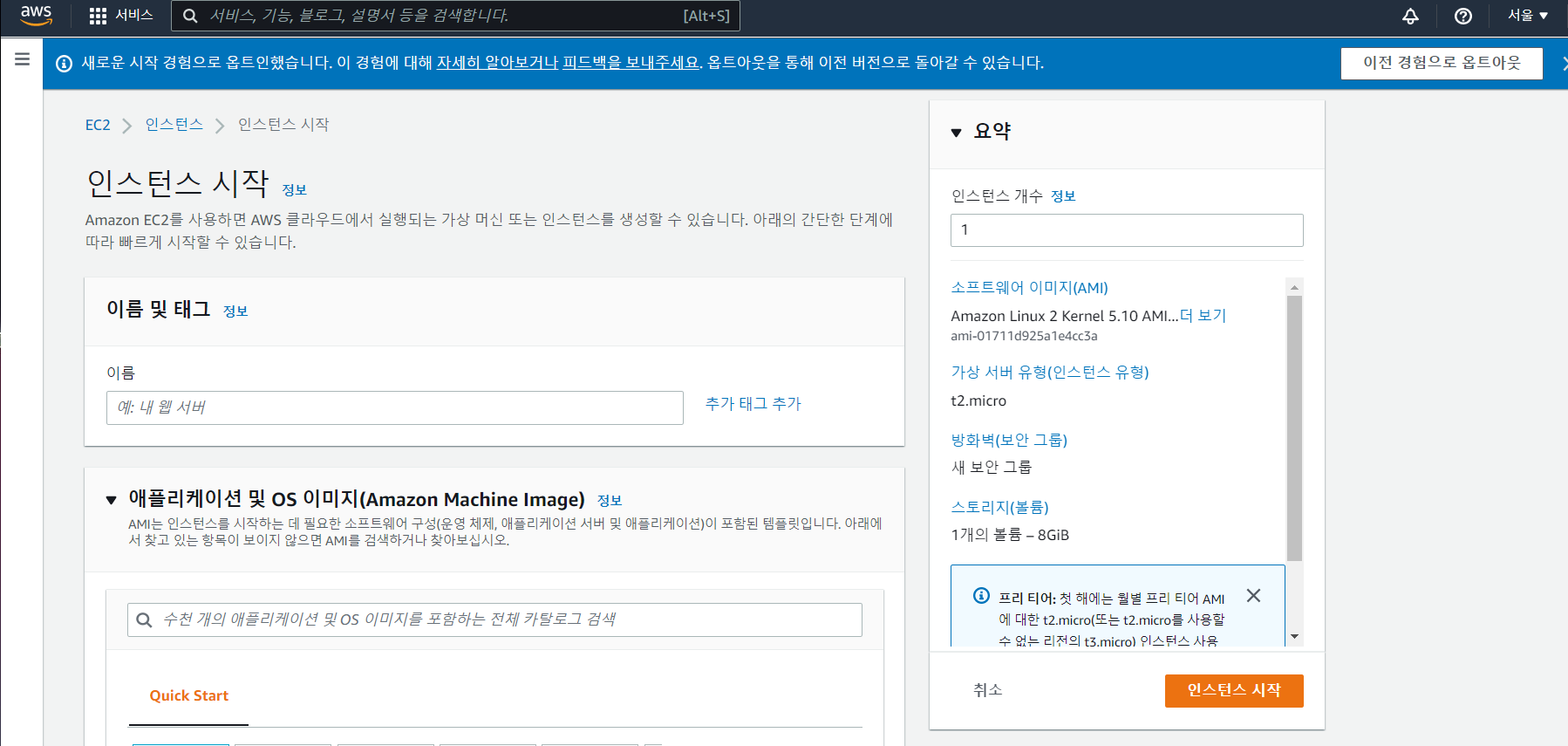This screenshot has height=746, width=1568.
Task: Open notifications bell icon
Action: [1410, 16]
